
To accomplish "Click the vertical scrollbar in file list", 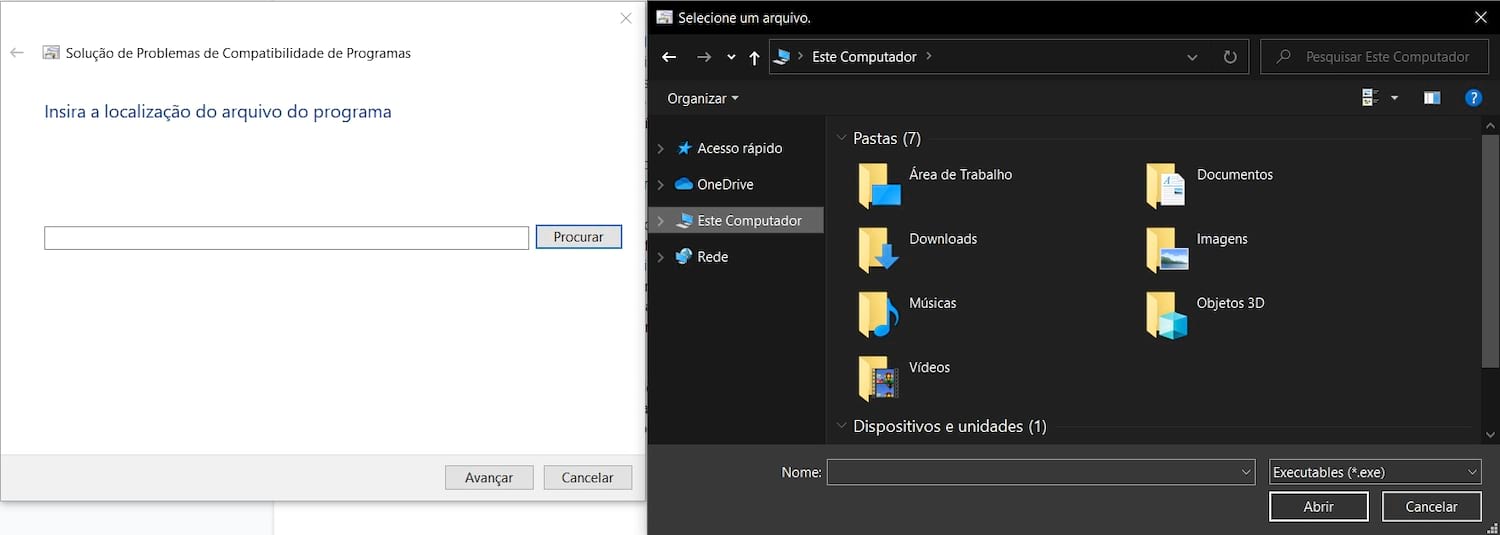I will [x=1490, y=250].
